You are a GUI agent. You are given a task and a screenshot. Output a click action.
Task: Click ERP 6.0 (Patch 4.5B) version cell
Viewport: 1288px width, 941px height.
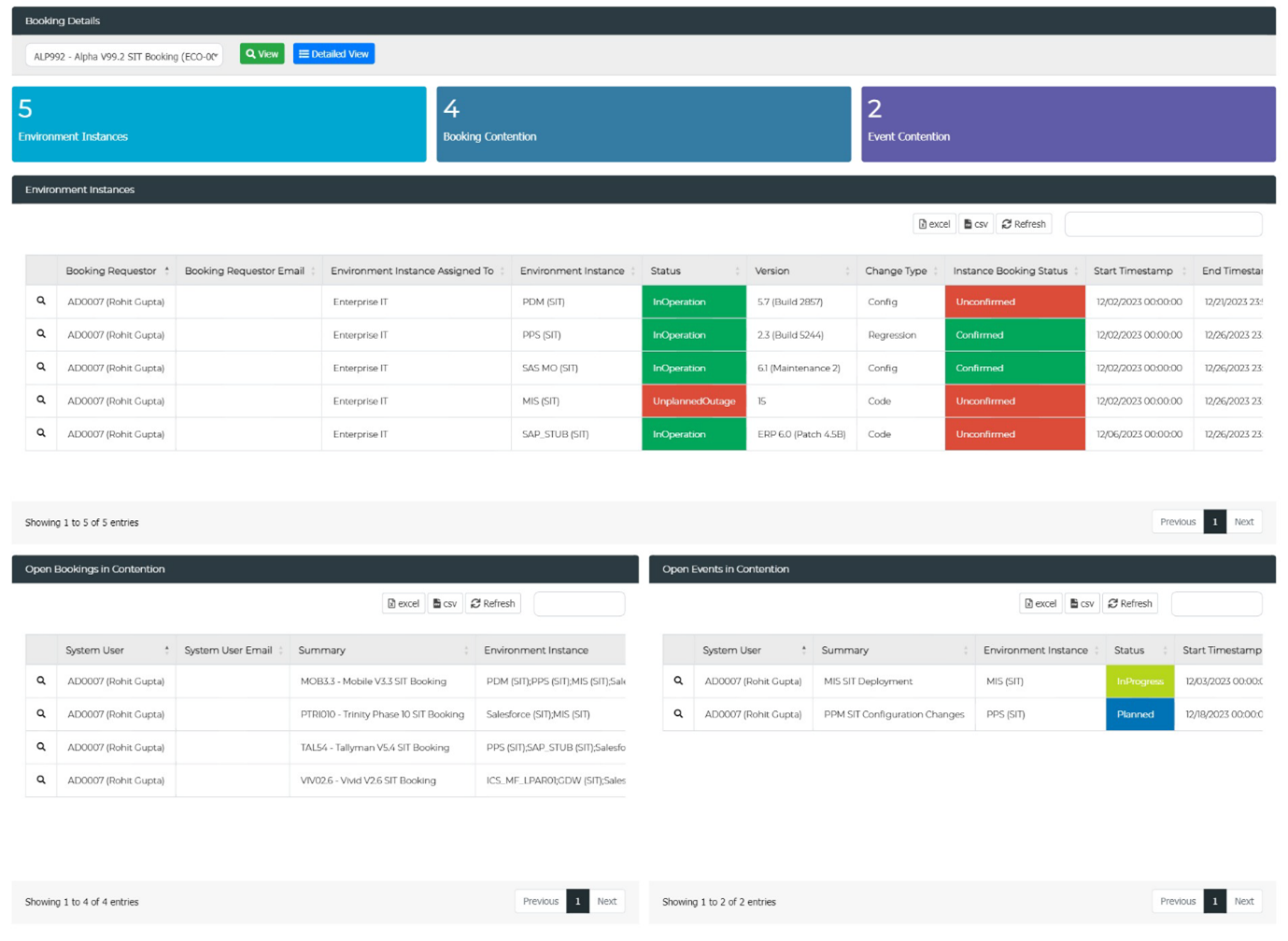click(801, 433)
